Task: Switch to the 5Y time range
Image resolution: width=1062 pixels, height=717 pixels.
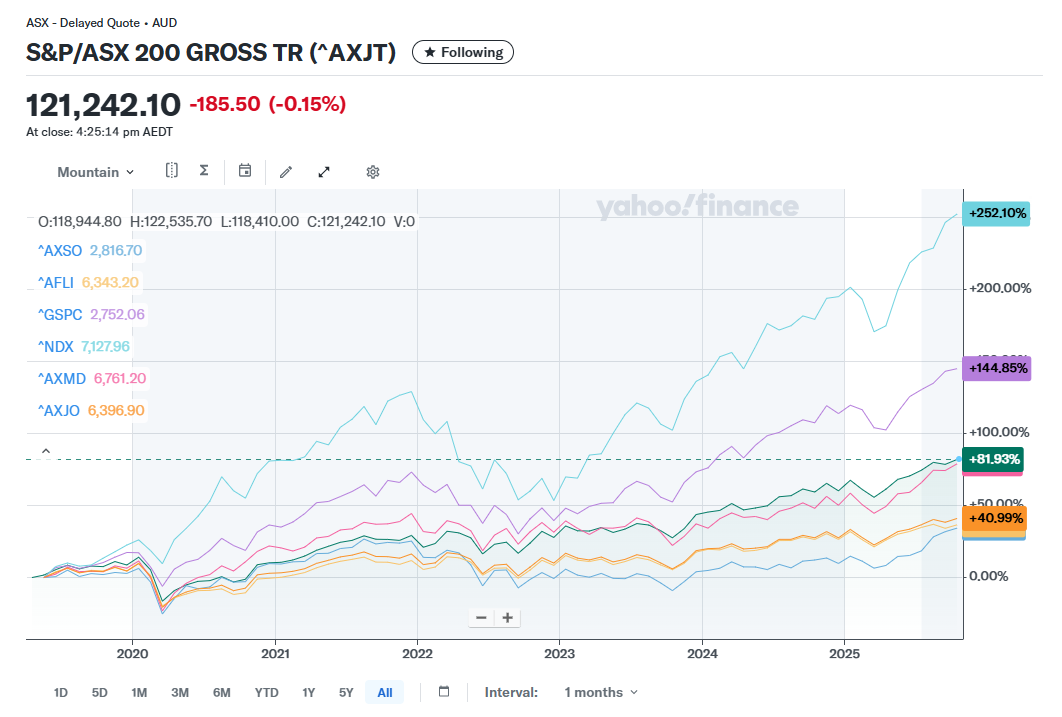Action: coord(346,692)
